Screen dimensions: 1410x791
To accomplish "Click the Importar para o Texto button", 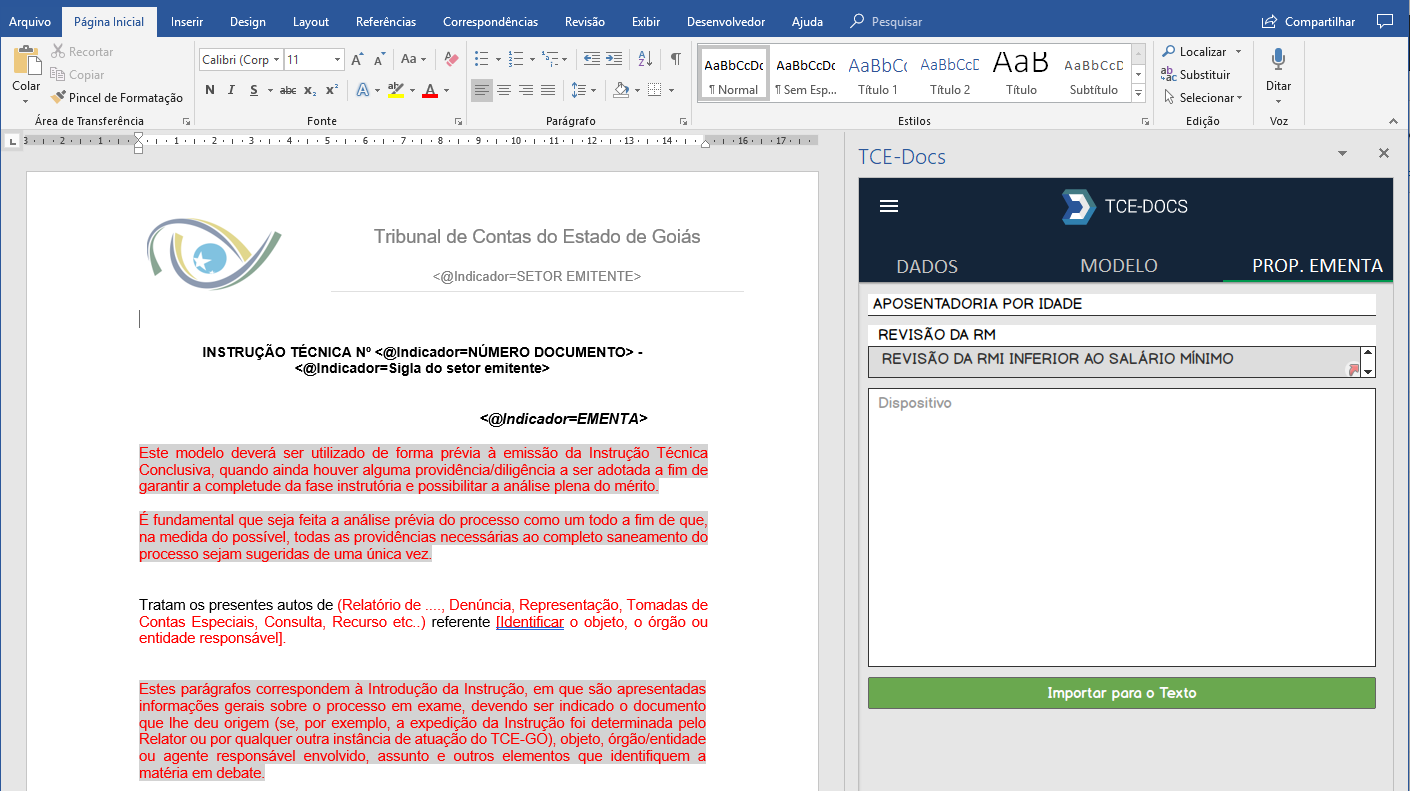I will pos(1121,693).
